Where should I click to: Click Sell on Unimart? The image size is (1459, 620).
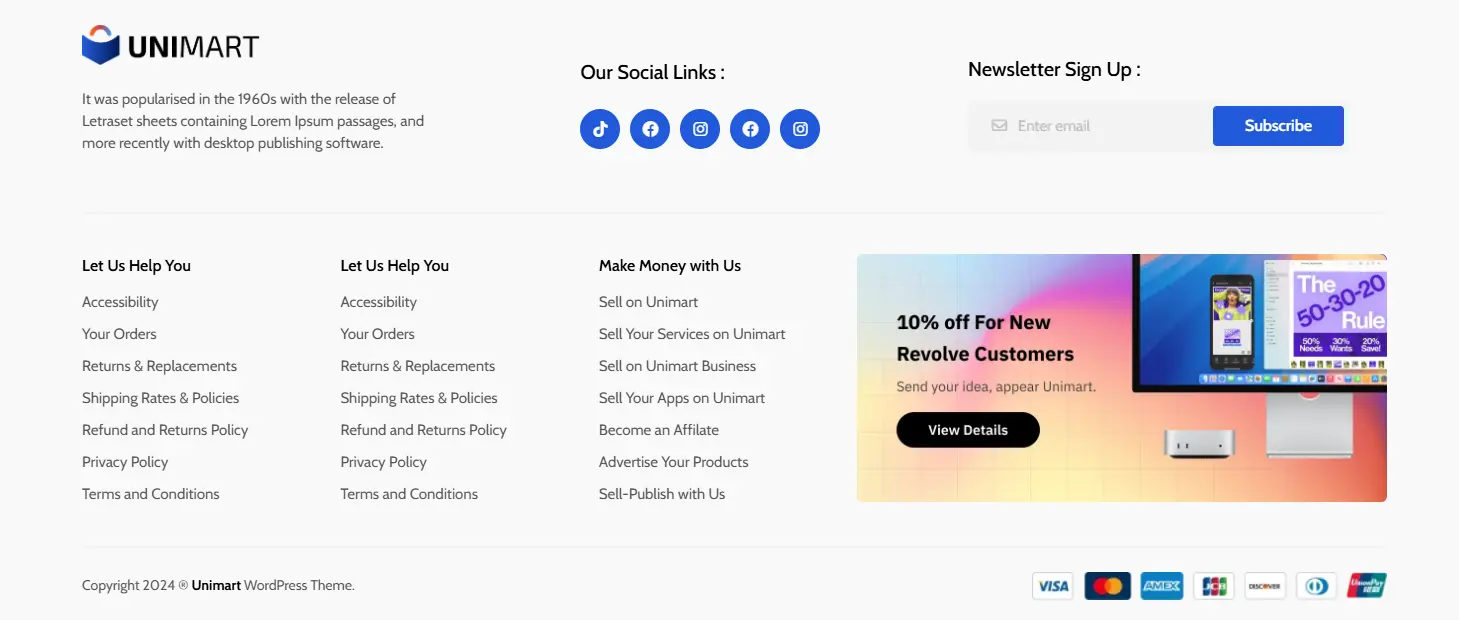click(x=648, y=301)
